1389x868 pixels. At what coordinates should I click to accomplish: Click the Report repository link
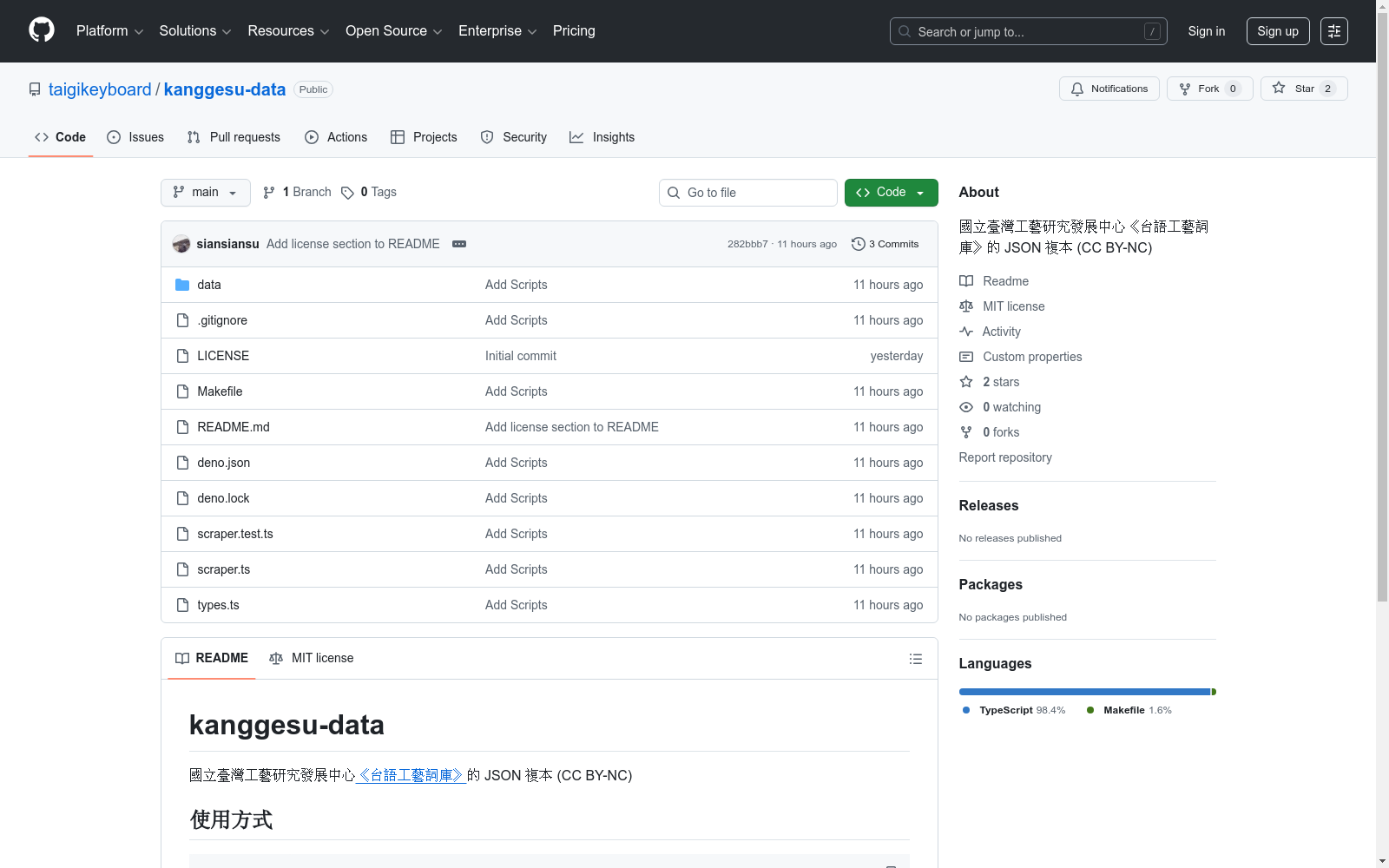pyautogui.click(x=1005, y=457)
